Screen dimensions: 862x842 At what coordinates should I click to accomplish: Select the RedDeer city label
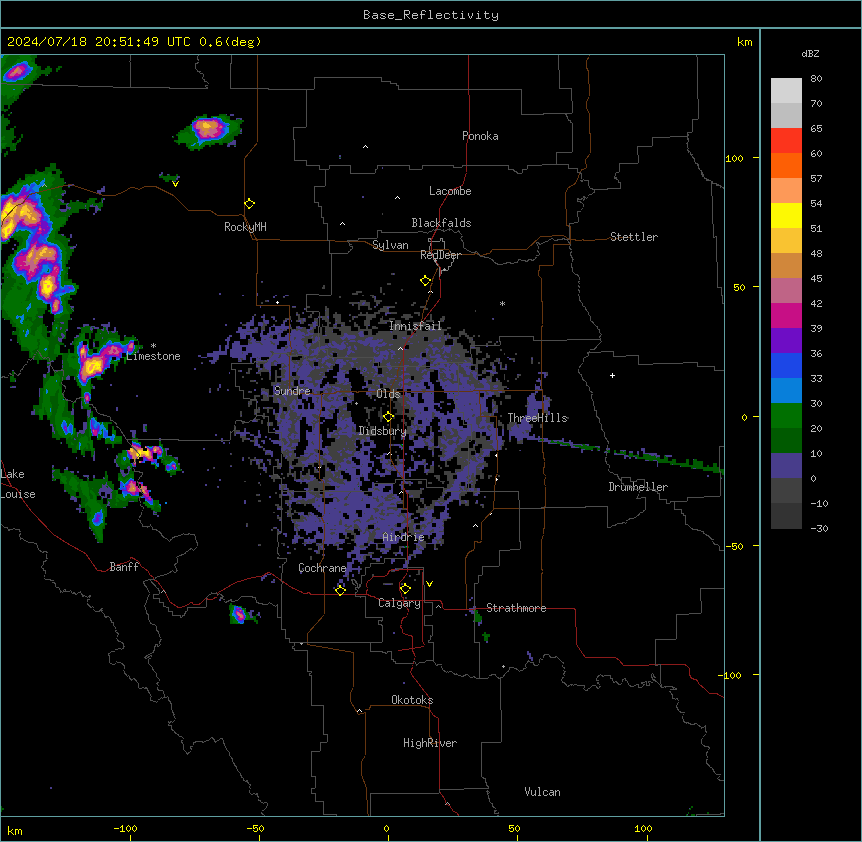tap(440, 255)
